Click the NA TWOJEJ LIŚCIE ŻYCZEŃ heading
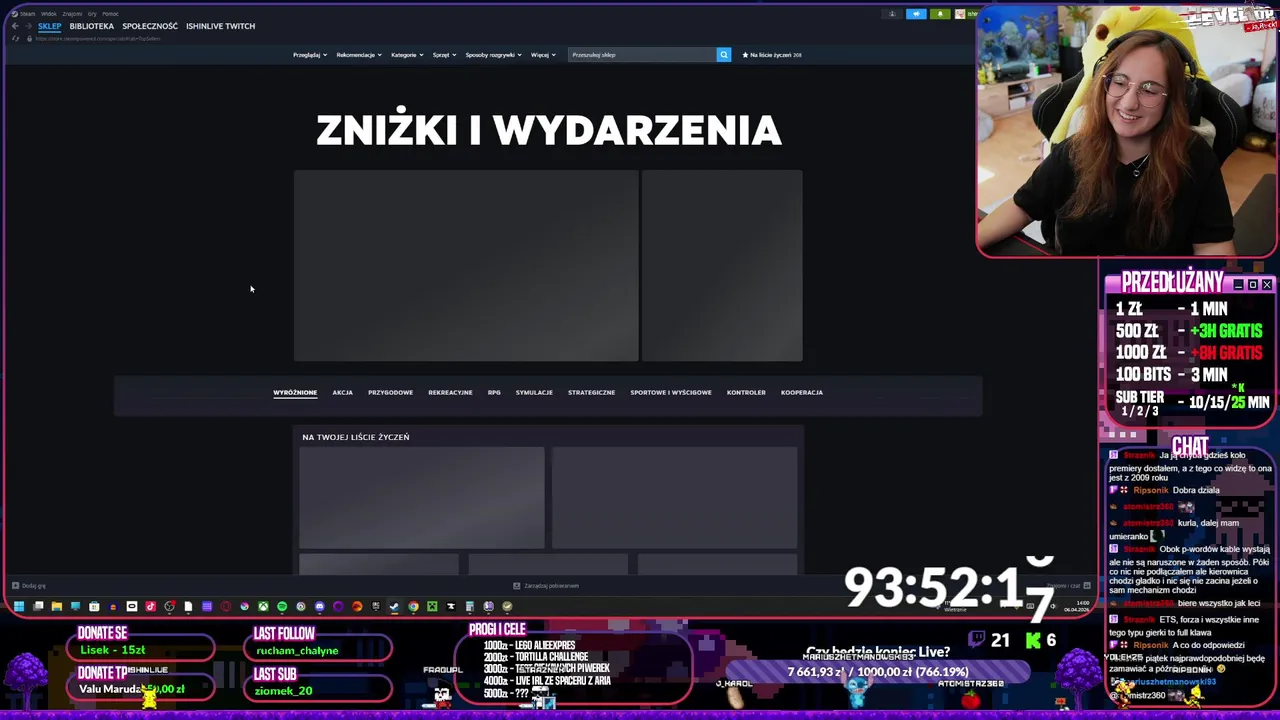Screen dimensions: 1280x720 356,437
